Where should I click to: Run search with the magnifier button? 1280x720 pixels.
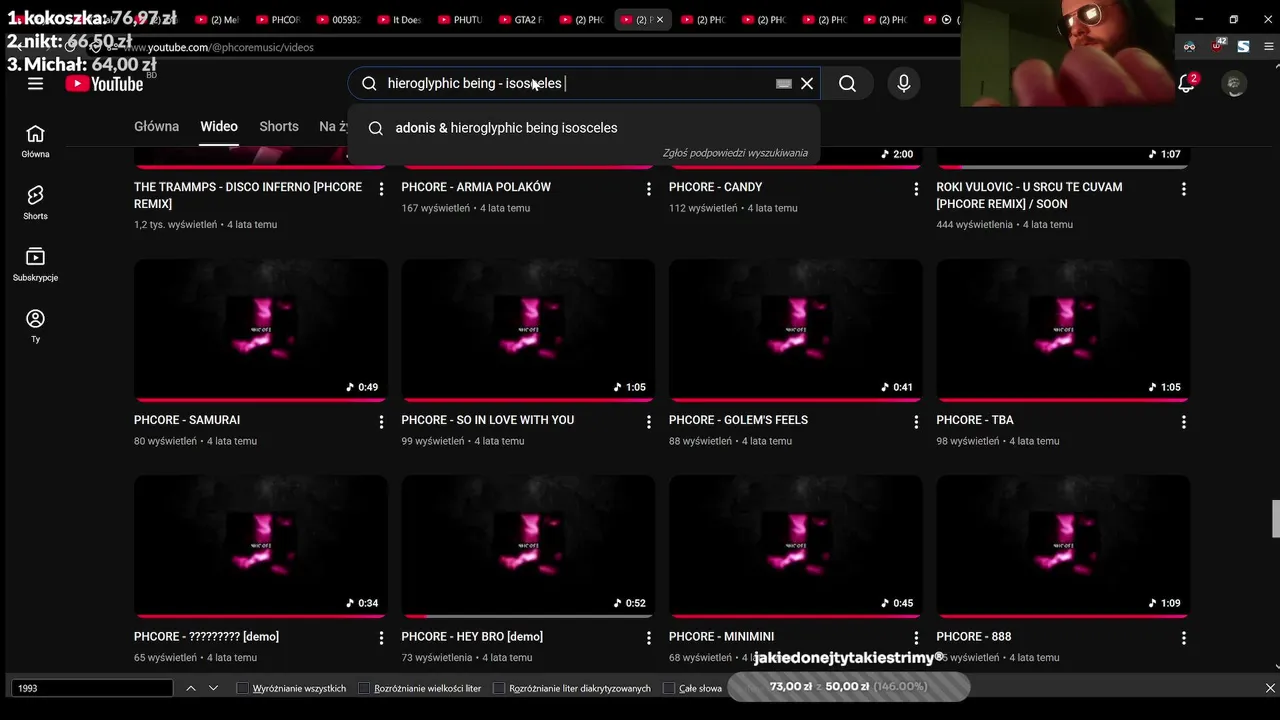point(848,84)
